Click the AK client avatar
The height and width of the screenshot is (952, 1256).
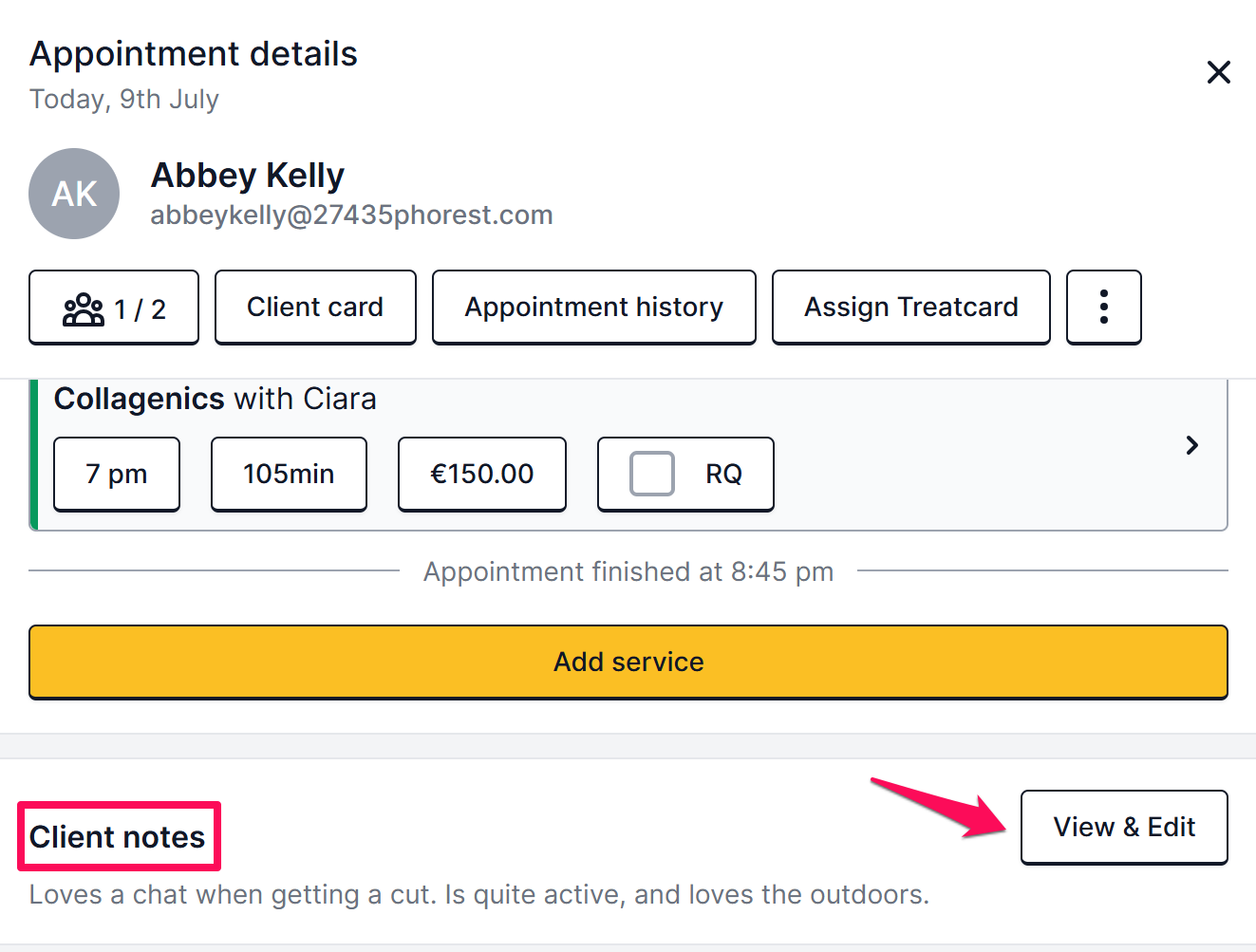click(x=74, y=194)
